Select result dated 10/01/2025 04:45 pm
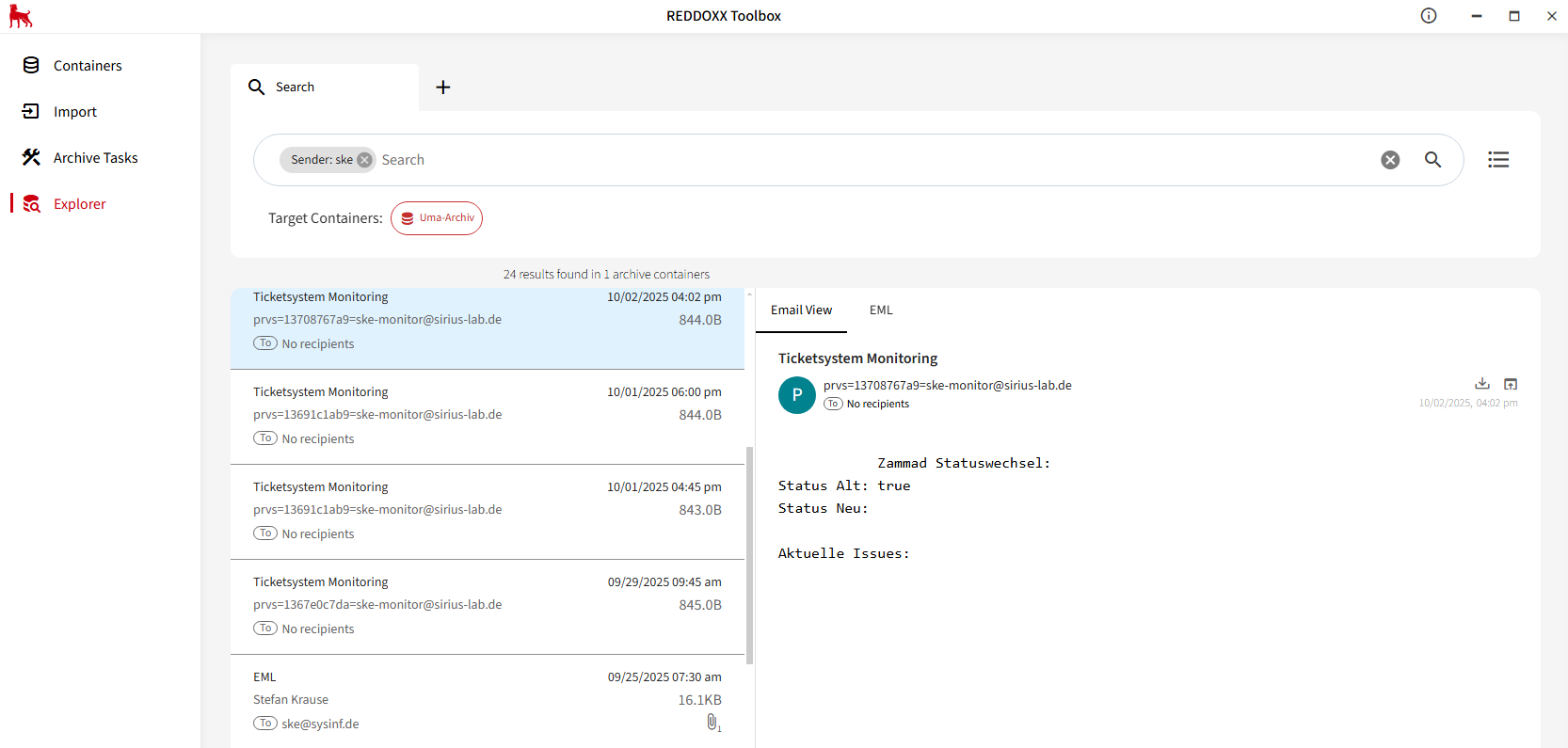 click(488, 512)
